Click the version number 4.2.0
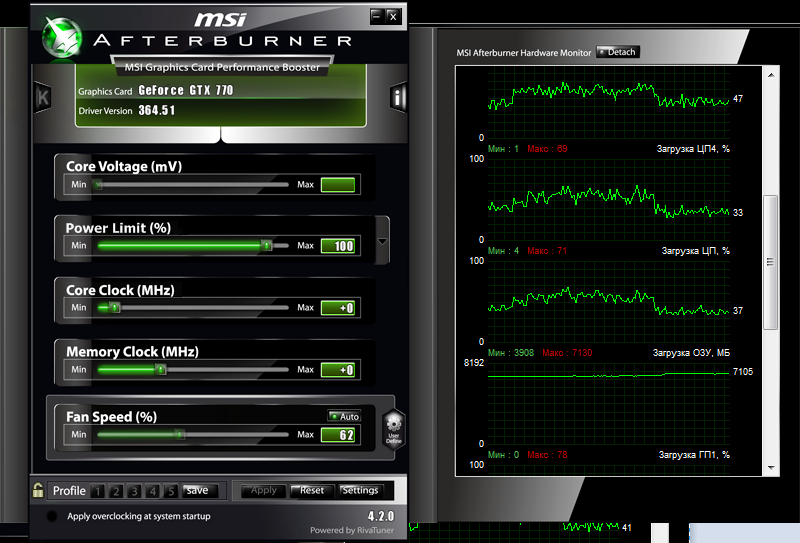This screenshot has height=543, width=800. (x=381, y=516)
